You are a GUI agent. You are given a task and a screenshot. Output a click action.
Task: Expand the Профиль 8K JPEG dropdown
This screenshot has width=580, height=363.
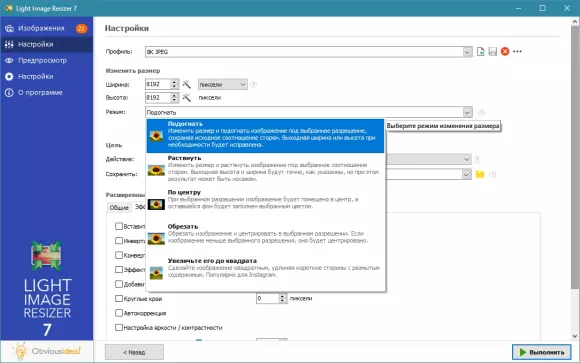pos(467,52)
